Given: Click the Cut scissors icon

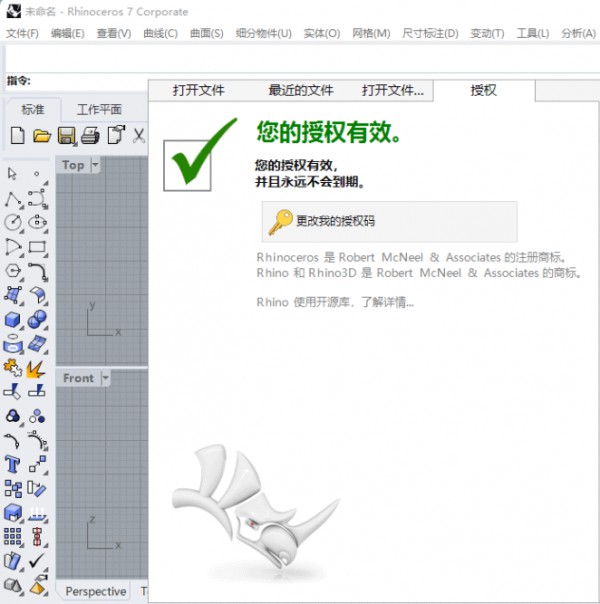Looking at the screenshot, I should (x=139, y=136).
